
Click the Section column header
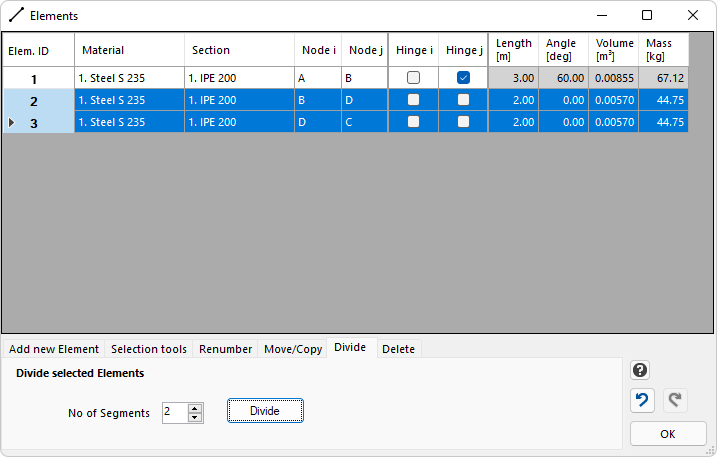coord(239,50)
